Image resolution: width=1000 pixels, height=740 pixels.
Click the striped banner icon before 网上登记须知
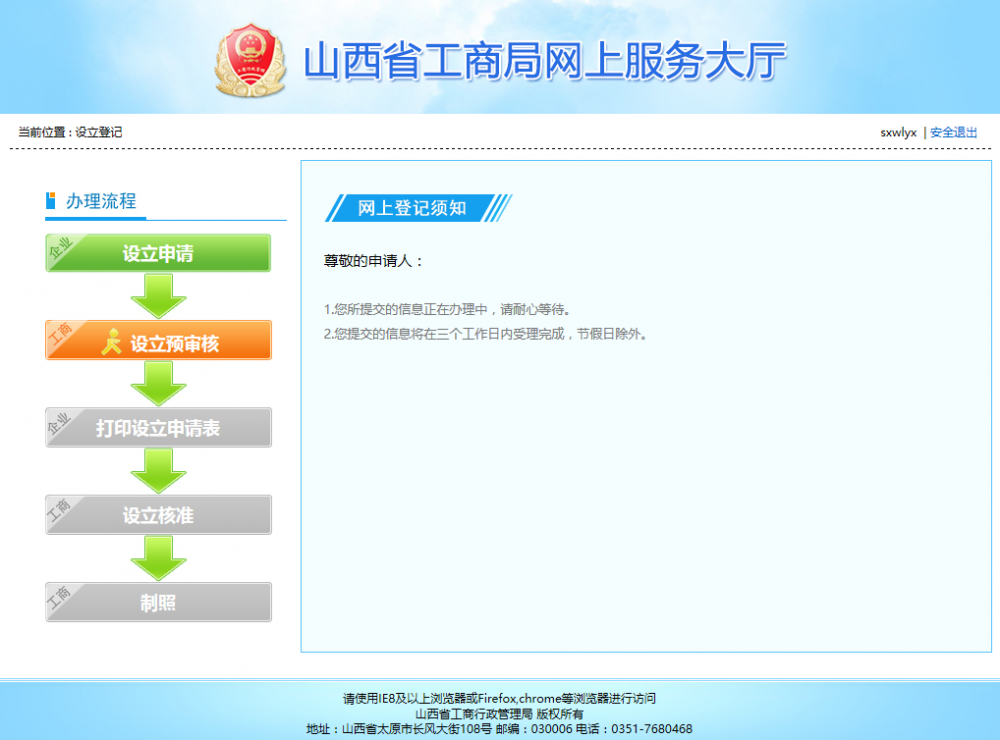click(x=341, y=209)
